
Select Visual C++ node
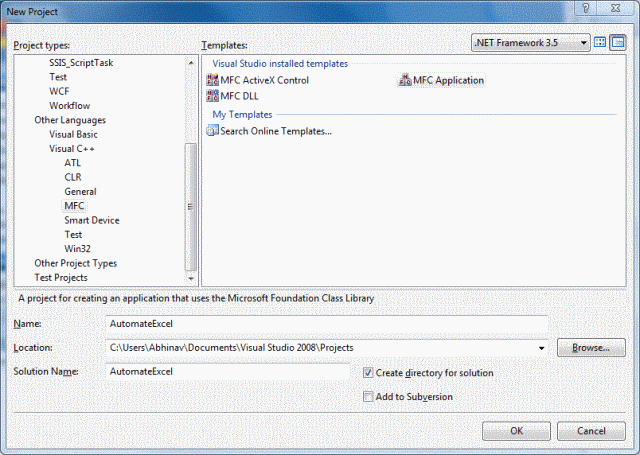pyautogui.click(x=72, y=149)
